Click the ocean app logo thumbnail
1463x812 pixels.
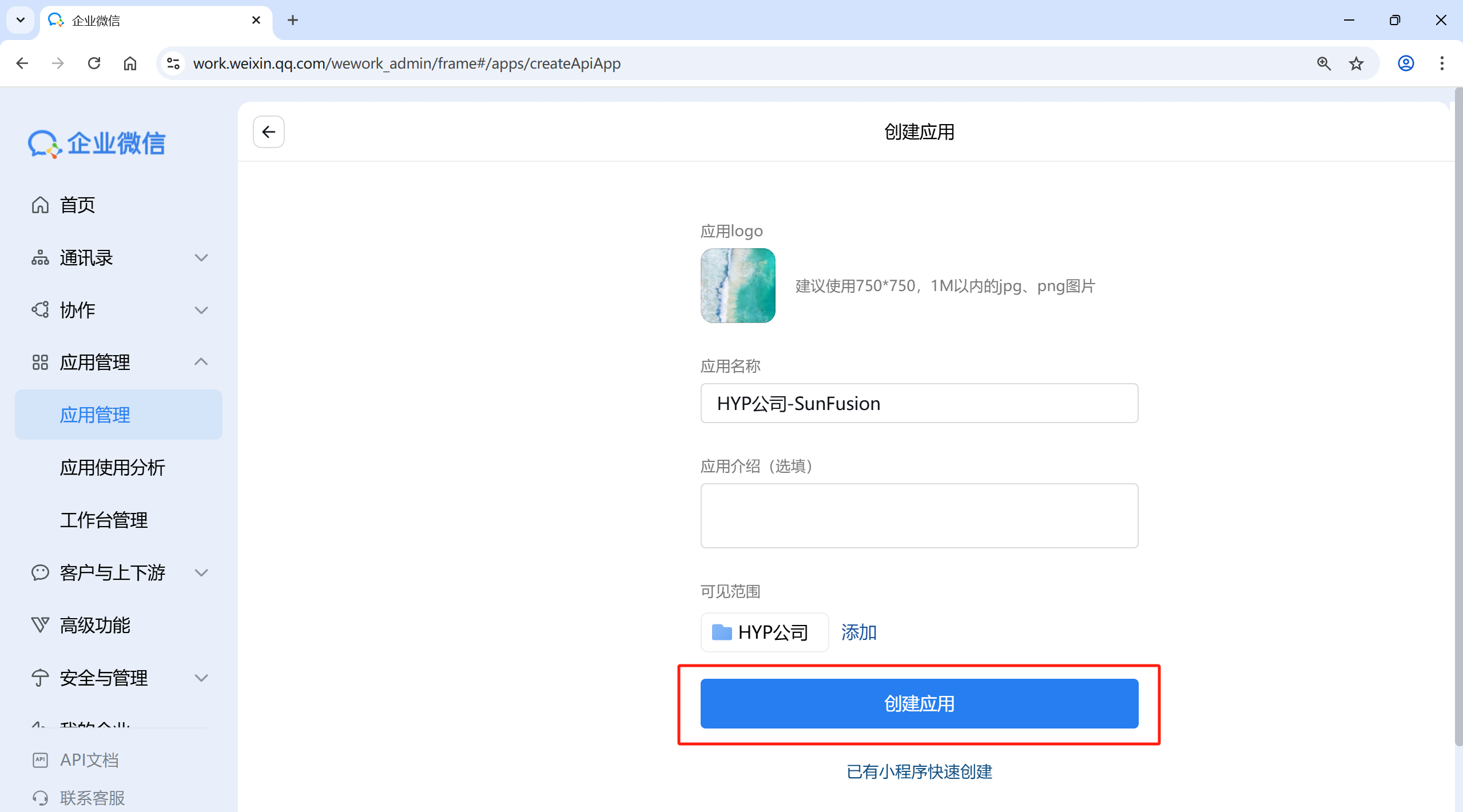[x=738, y=285]
